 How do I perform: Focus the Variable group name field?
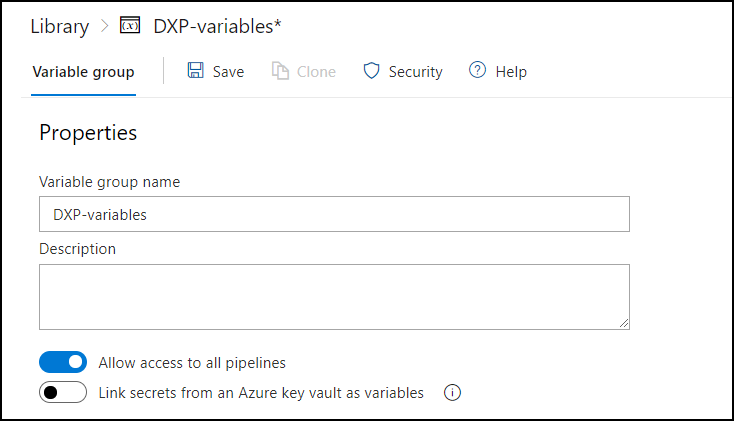click(x=334, y=214)
